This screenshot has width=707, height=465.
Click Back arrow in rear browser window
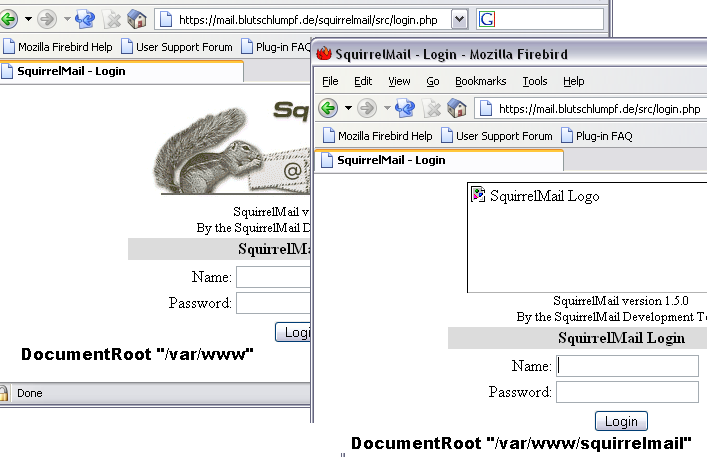pos(8,19)
